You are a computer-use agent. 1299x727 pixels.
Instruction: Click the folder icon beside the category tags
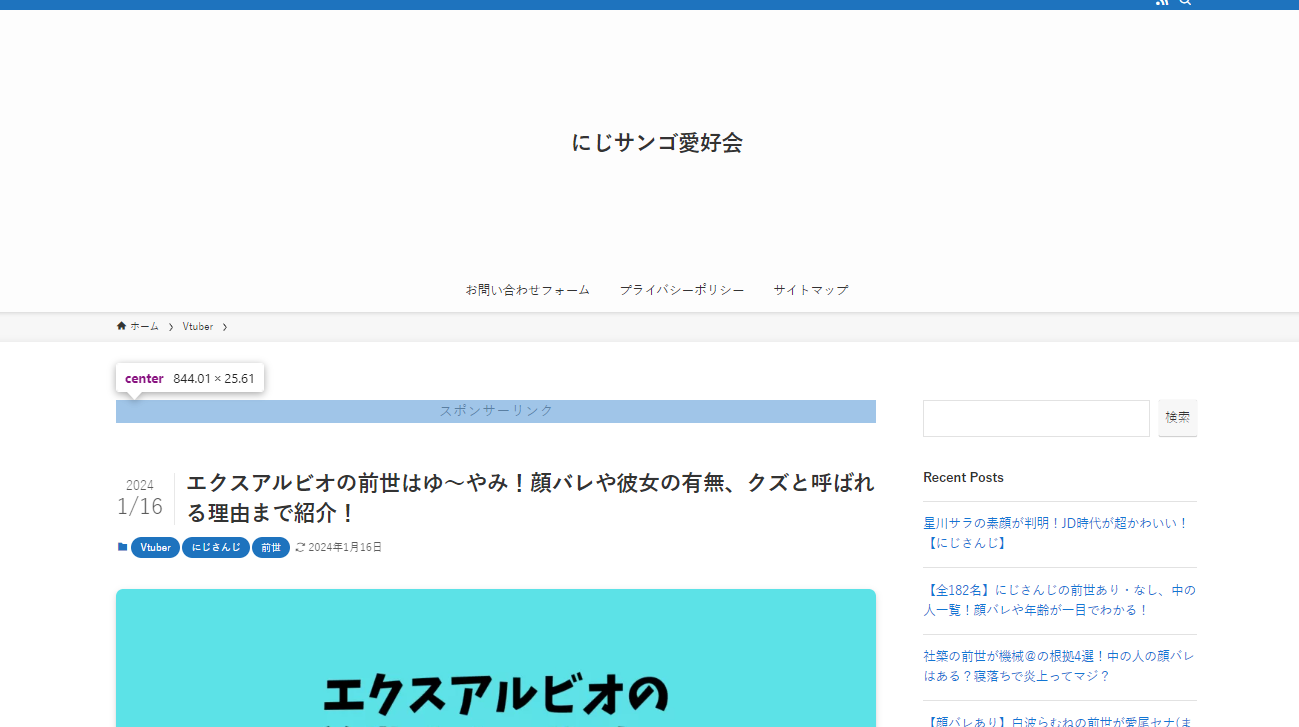click(x=121, y=547)
